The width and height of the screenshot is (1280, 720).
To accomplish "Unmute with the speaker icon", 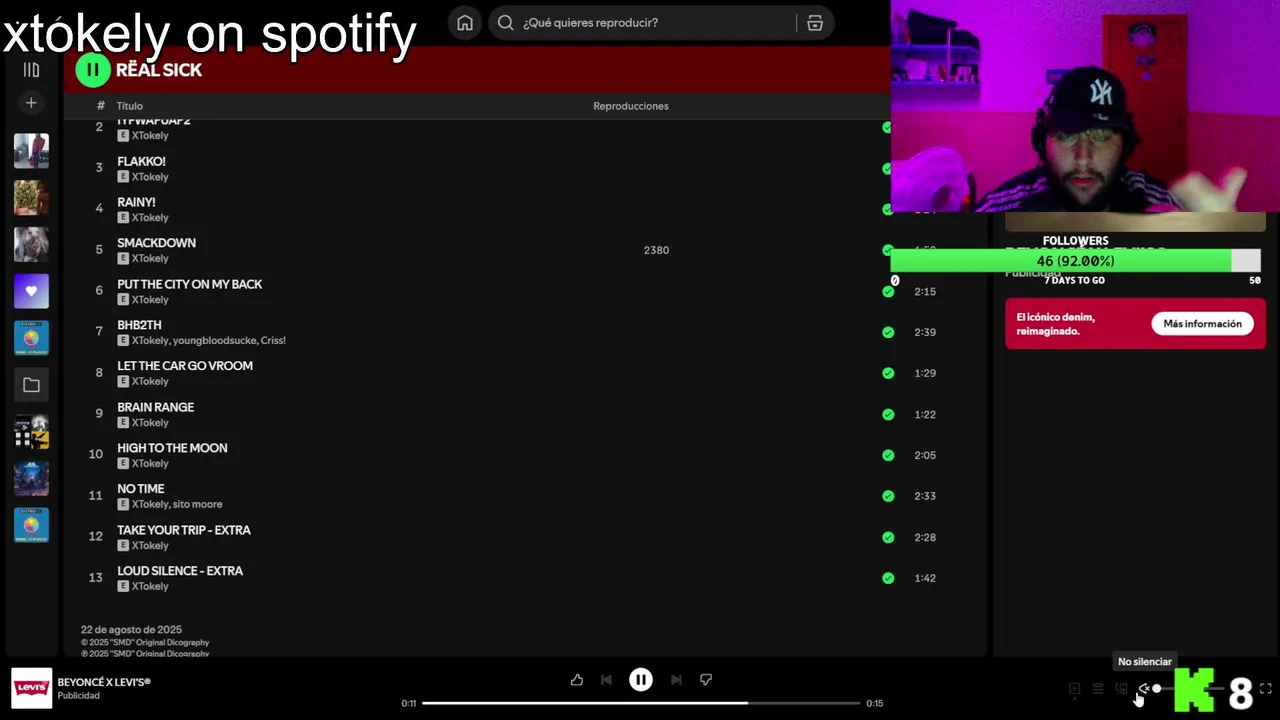I will coord(1144,689).
